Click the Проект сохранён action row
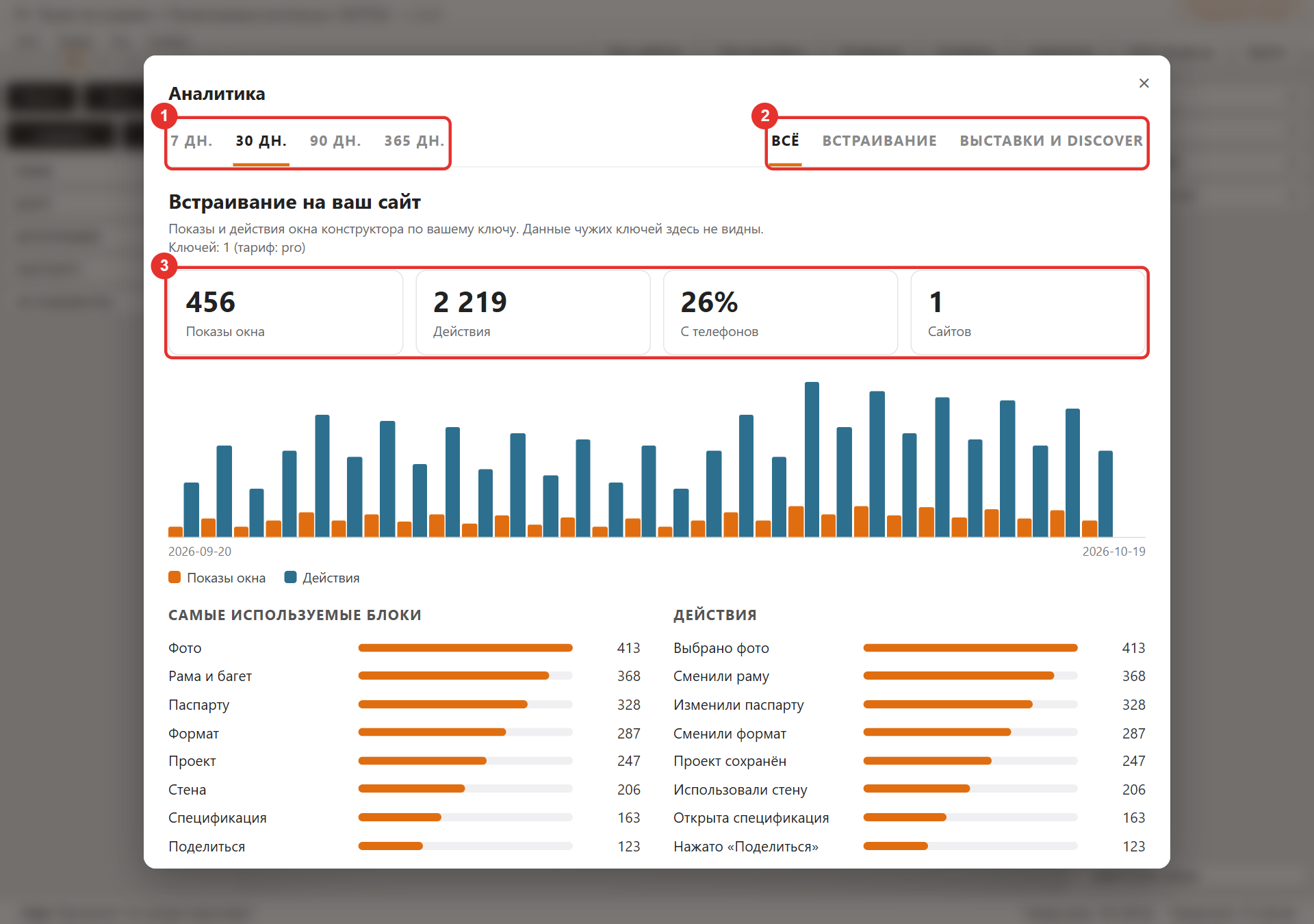Image resolution: width=1314 pixels, height=924 pixels. pyautogui.click(x=910, y=761)
